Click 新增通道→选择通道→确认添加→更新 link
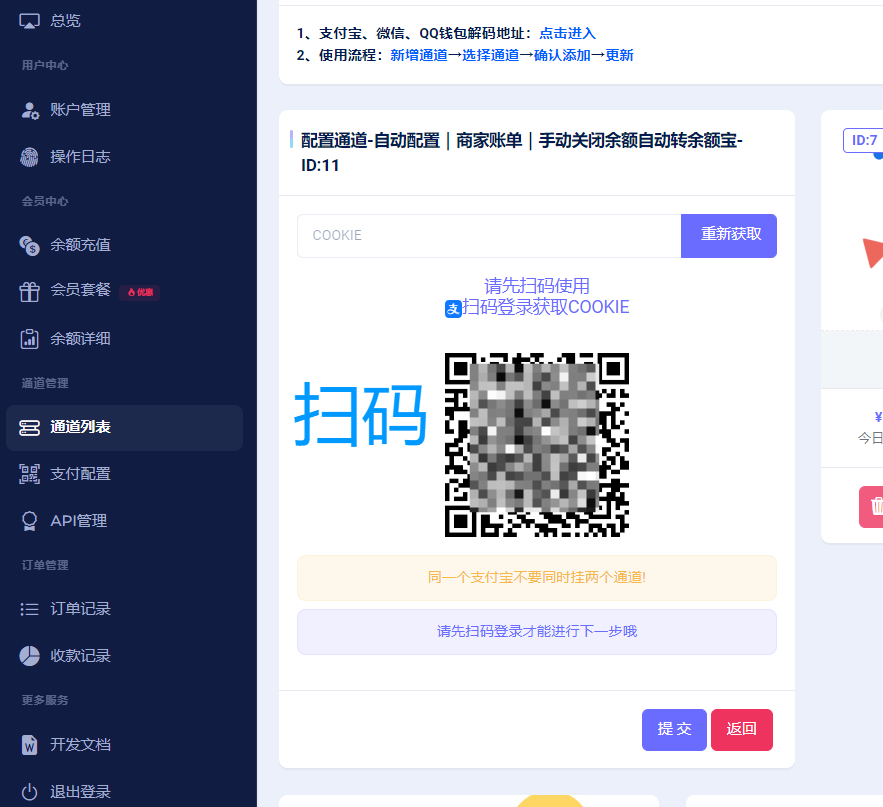This screenshot has height=807, width=883. (x=511, y=55)
